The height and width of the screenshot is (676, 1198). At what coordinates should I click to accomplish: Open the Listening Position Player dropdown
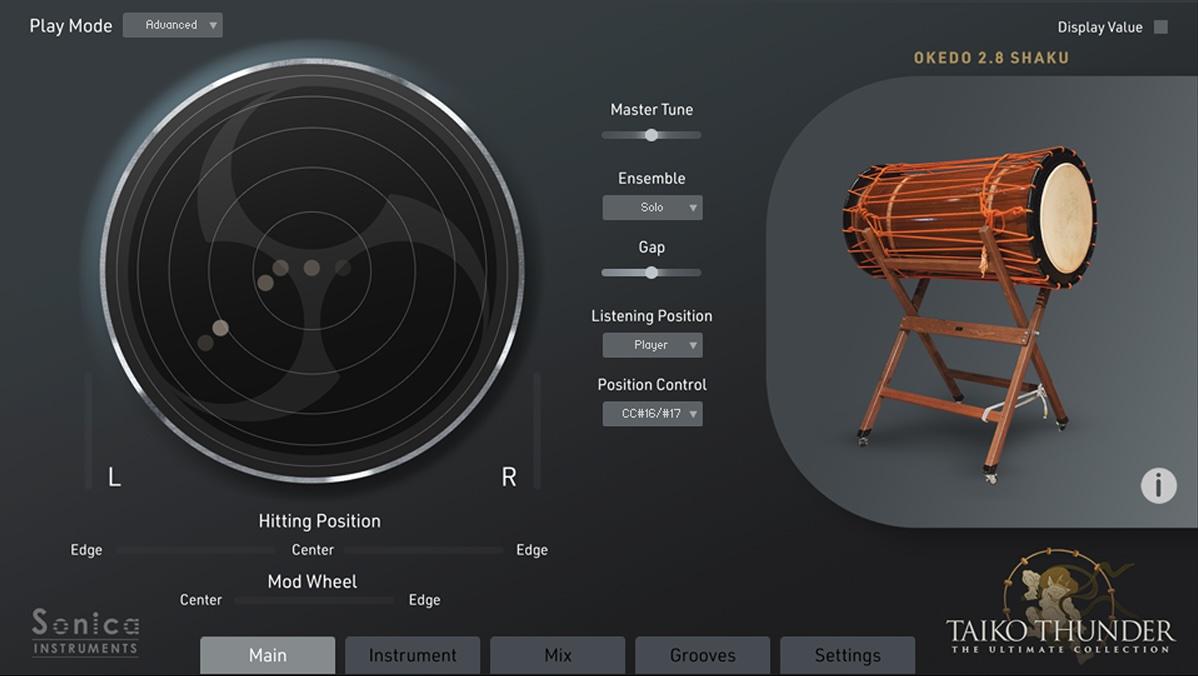click(x=652, y=345)
